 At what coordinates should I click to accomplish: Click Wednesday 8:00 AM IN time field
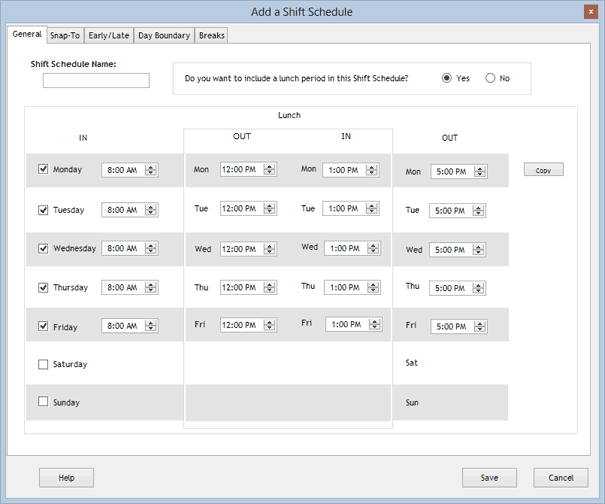tap(130, 248)
